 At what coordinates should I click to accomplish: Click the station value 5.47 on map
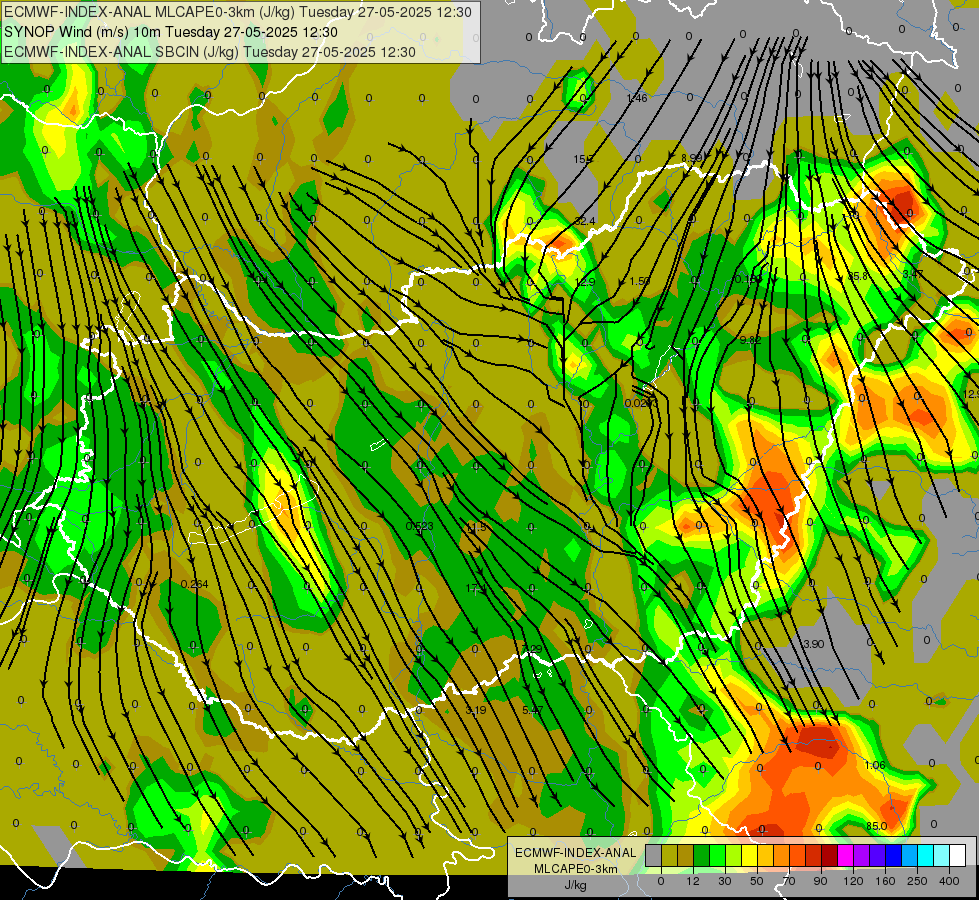pyautogui.click(x=532, y=711)
